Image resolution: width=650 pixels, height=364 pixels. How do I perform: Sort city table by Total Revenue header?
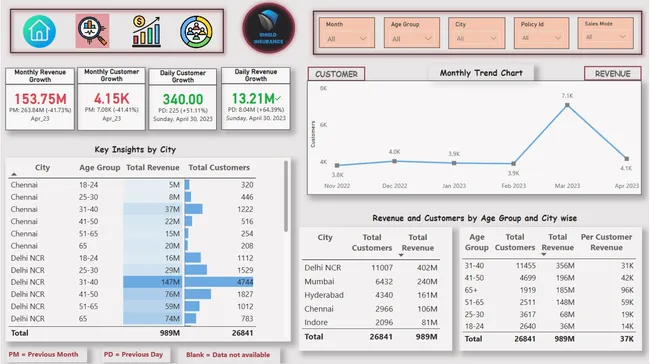coord(417,243)
